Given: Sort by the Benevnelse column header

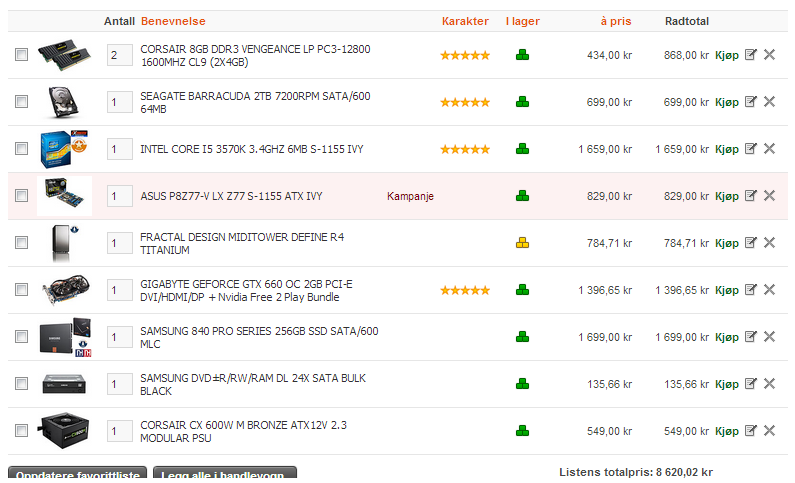Looking at the screenshot, I should click(173, 21).
